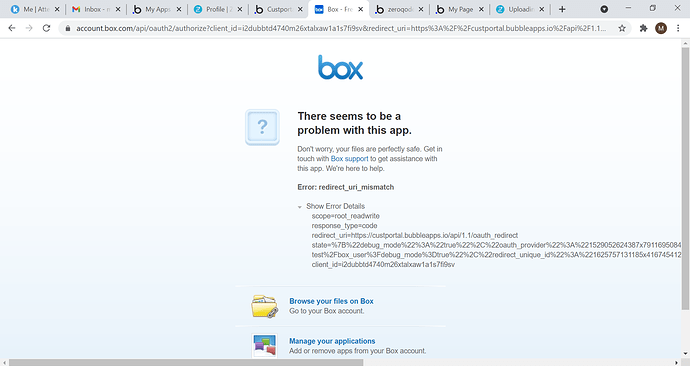This screenshot has width=690, height=366.
Task: Click 'Add or remove apps' description text
Action: pos(357,351)
